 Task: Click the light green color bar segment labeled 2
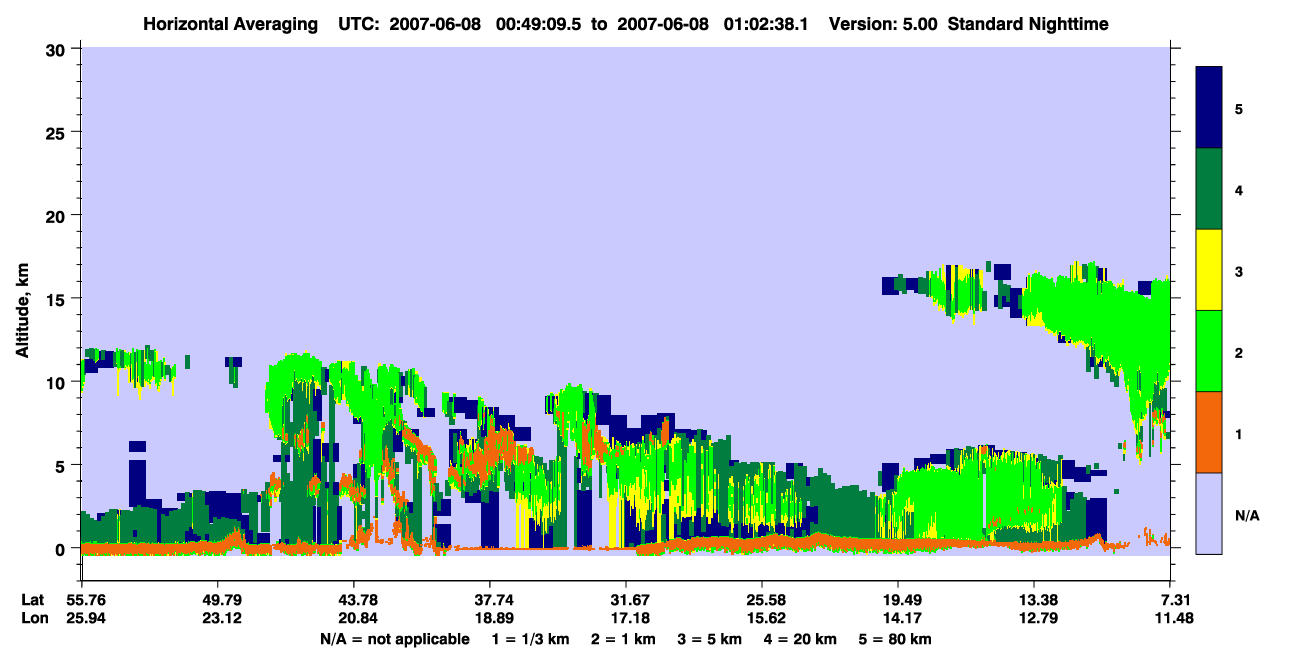coord(1209,351)
